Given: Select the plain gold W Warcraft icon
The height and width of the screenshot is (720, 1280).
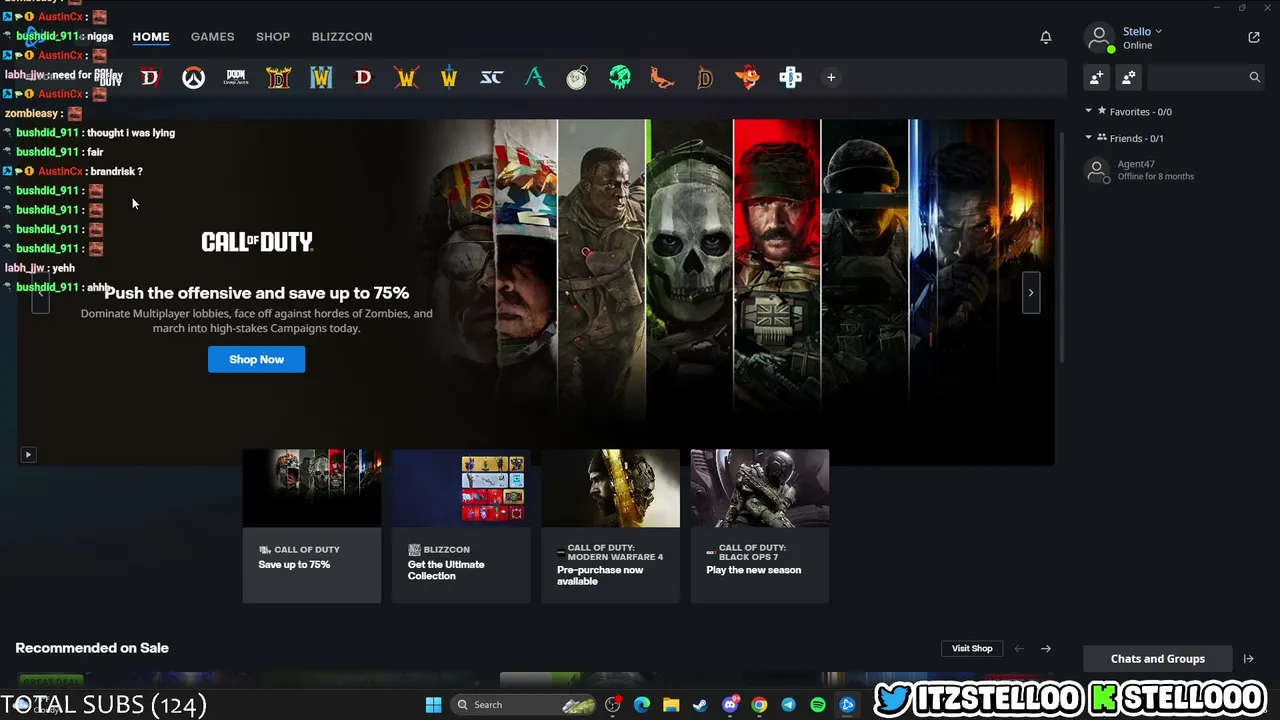Looking at the screenshot, I should tap(449, 77).
